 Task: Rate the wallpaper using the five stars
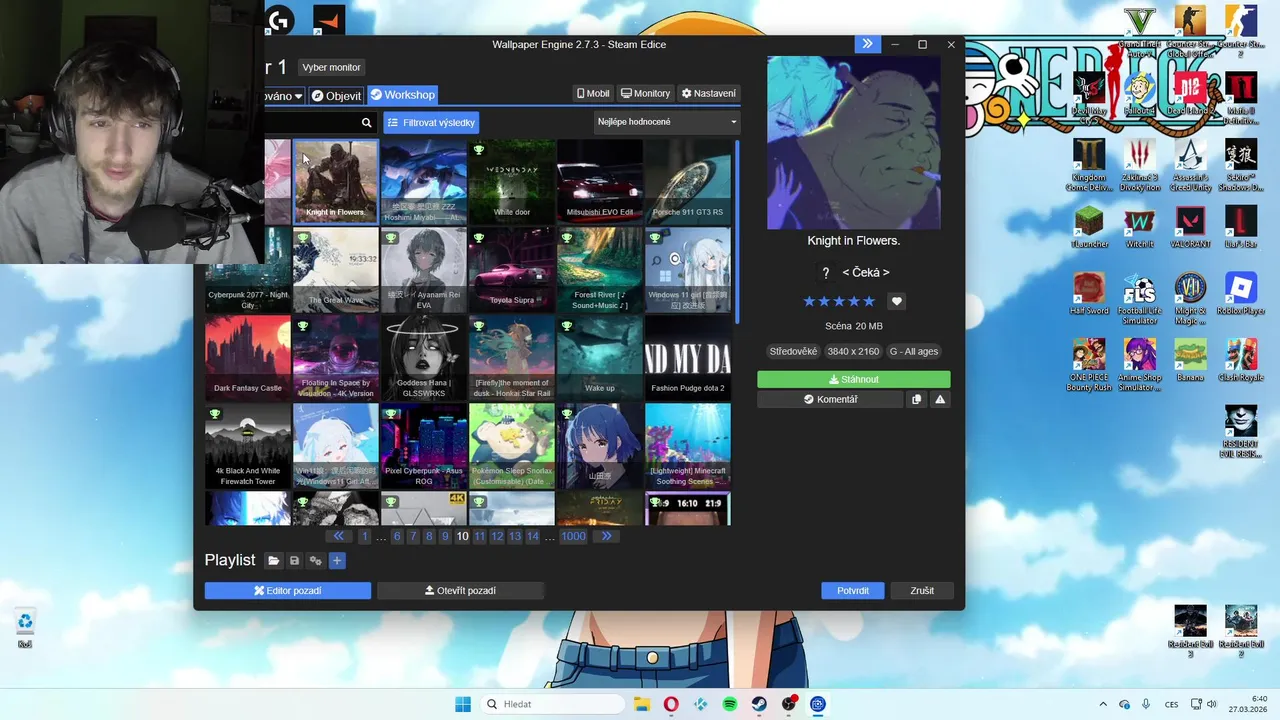point(840,301)
